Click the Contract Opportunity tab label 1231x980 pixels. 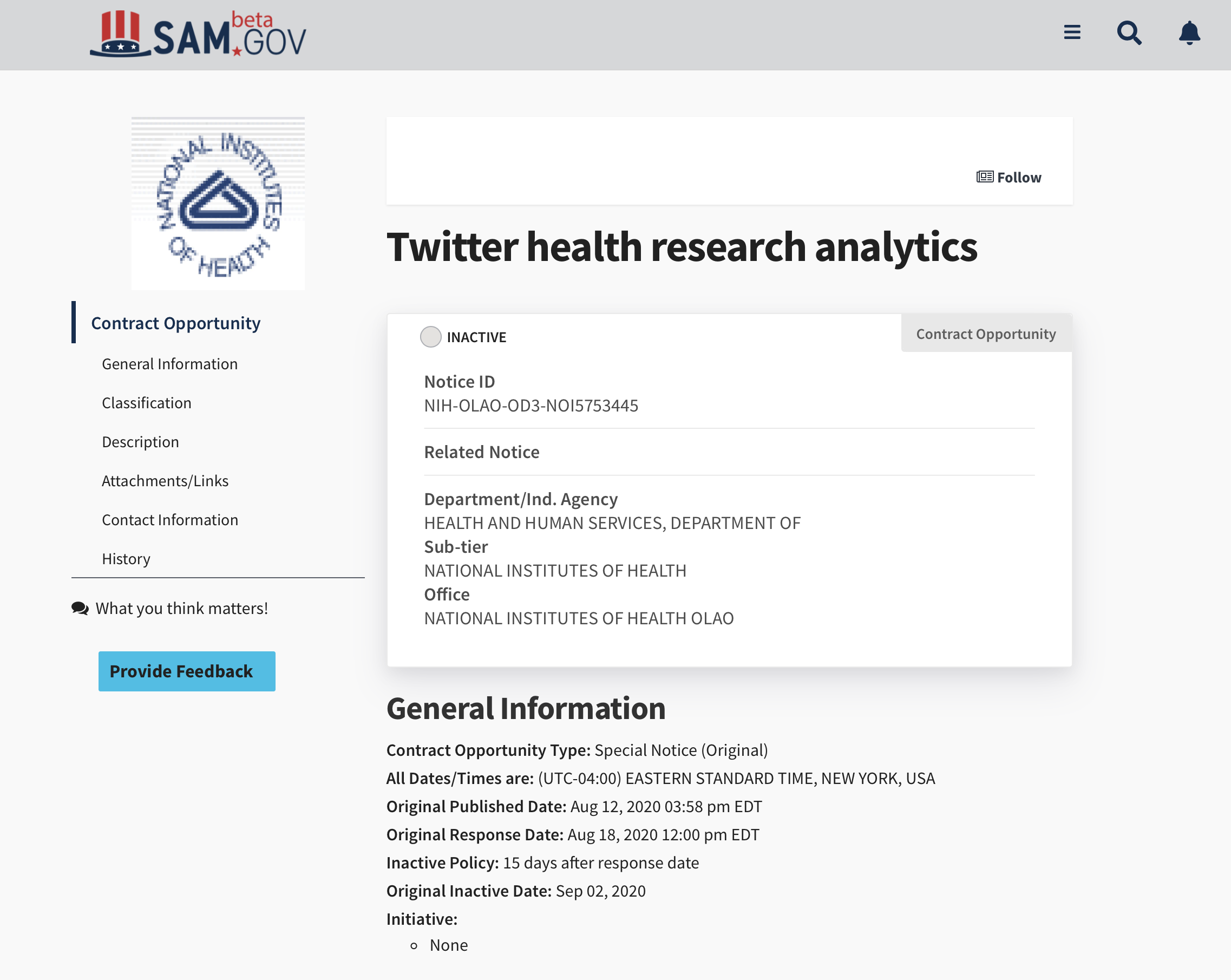click(985, 334)
